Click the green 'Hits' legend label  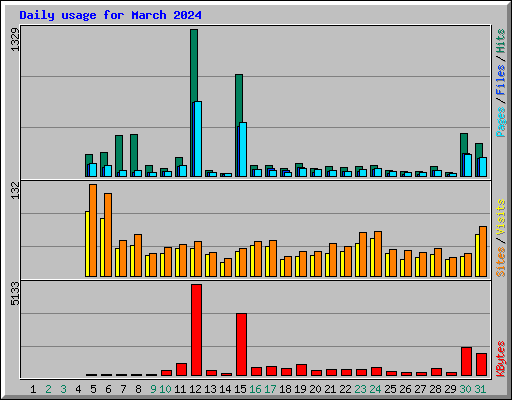pos(500,41)
